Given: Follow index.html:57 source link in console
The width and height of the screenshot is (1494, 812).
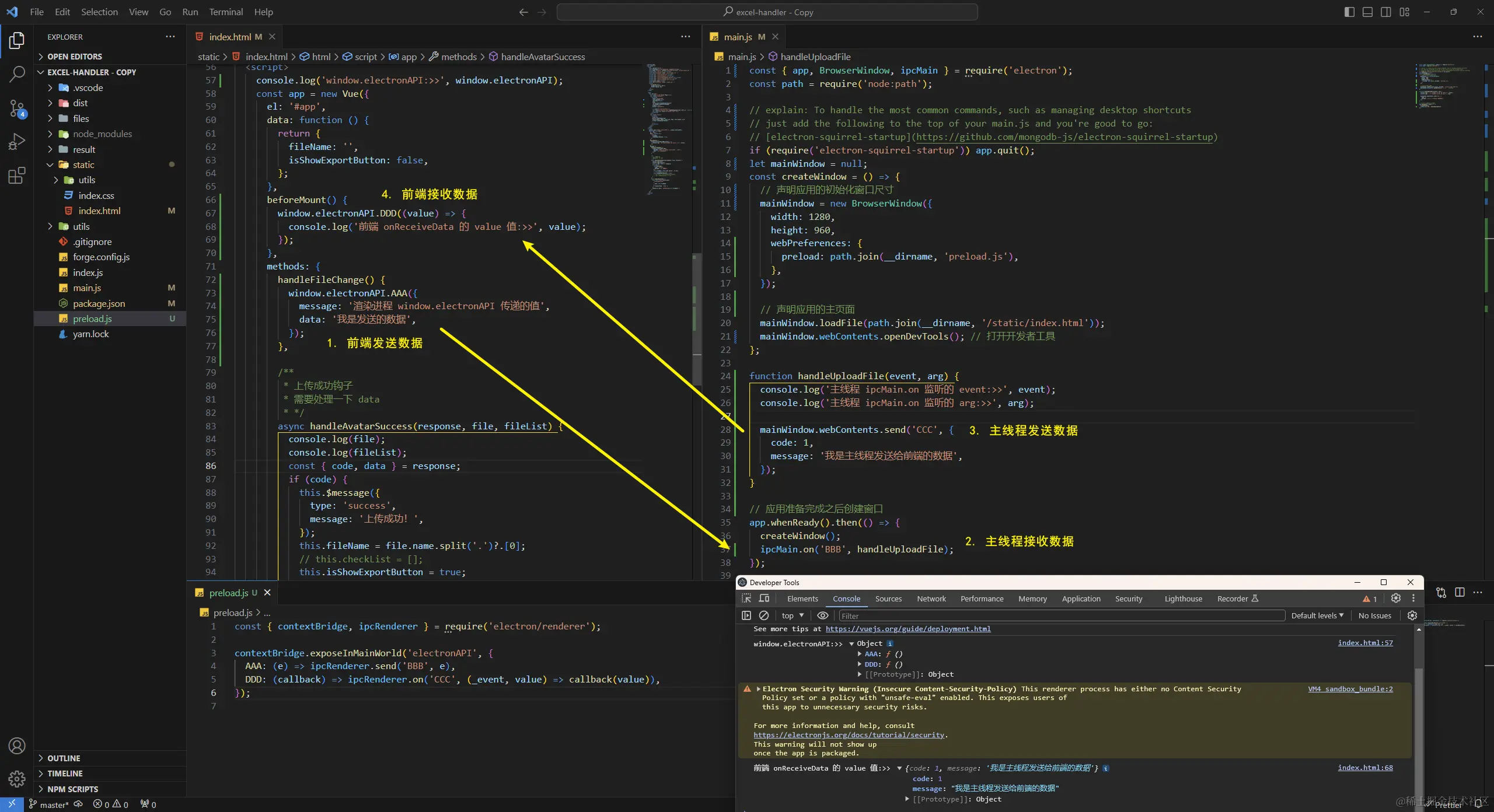Looking at the screenshot, I should click(1365, 643).
